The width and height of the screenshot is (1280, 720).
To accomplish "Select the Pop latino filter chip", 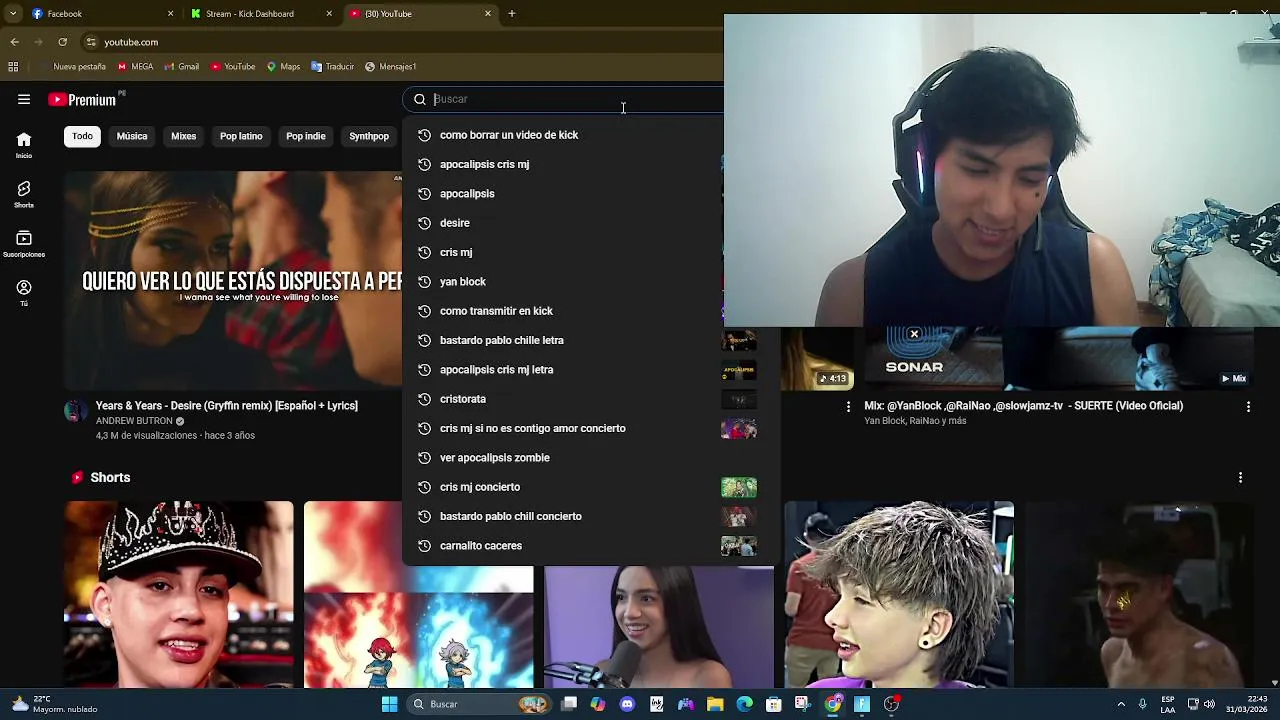I will pos(241,136).
